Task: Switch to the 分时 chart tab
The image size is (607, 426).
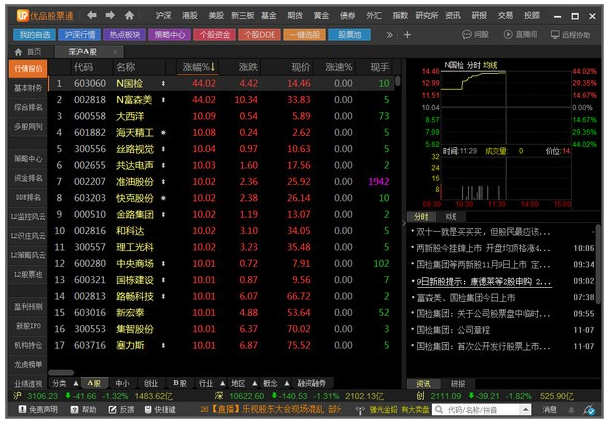Action: [x=421, y=216]
